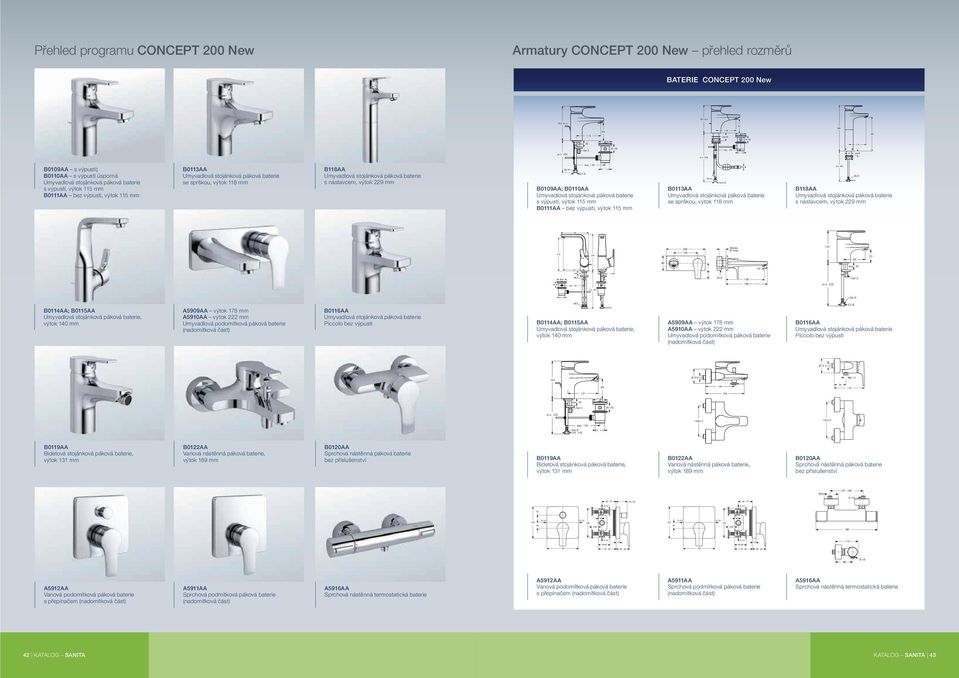Screen dimensions: 959x678
Task: Select the B0122AA bath mixer dimension drawing
Action: (720, 402)
